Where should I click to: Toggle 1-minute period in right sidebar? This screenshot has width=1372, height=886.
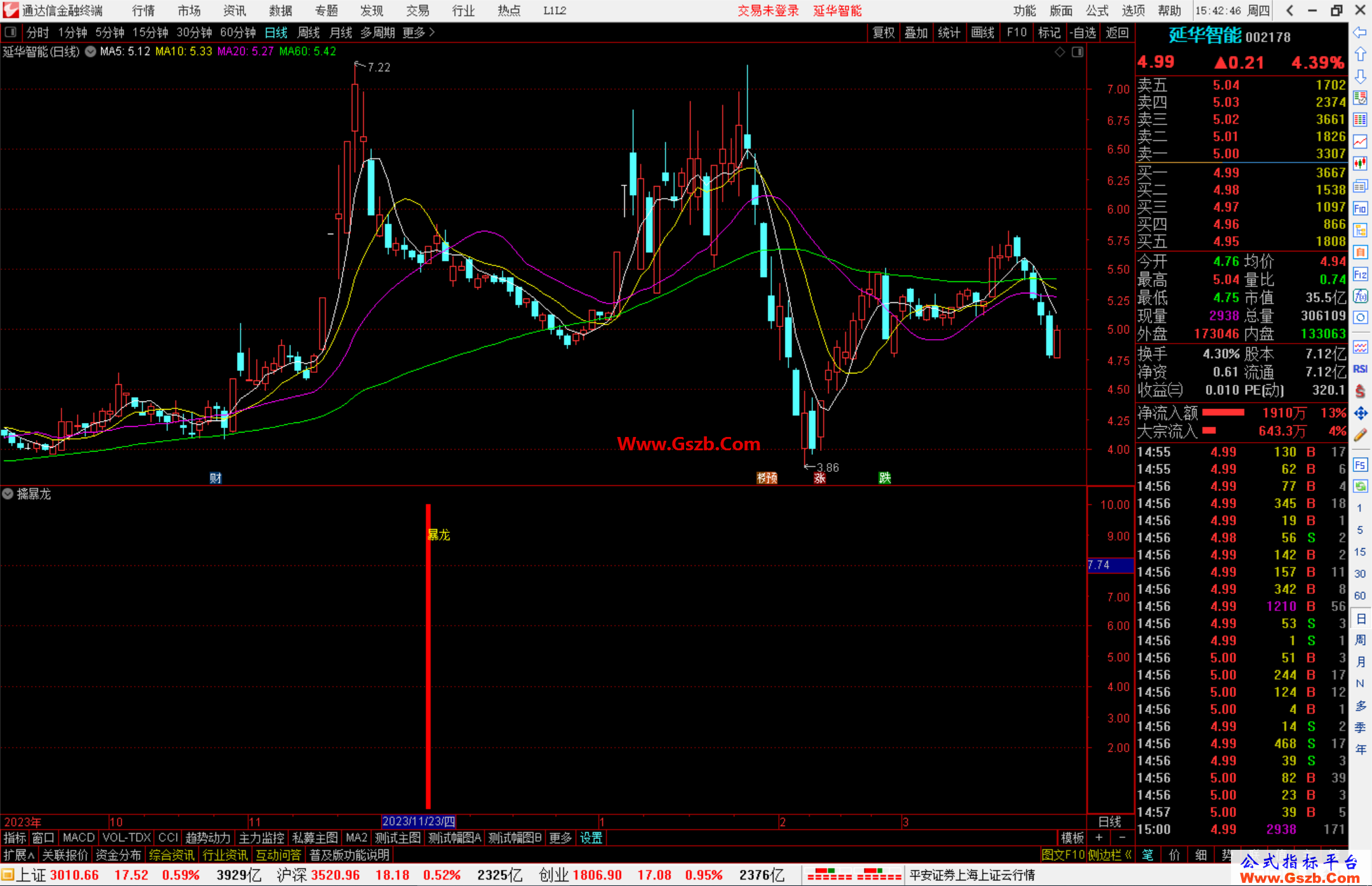click(1359, 508)
